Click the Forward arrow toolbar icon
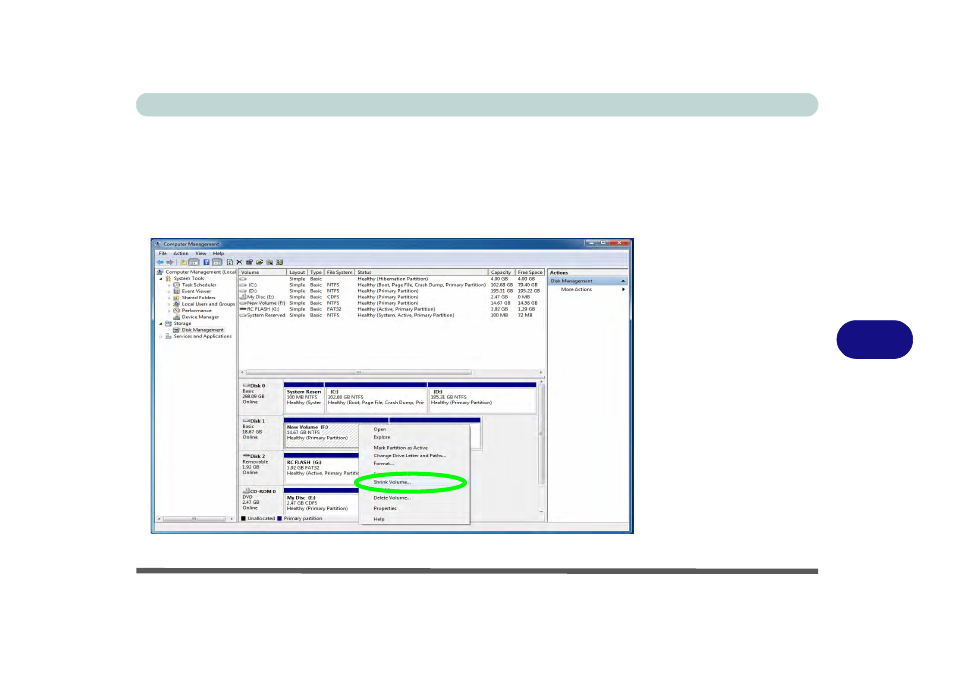The width and height of the screenshot is (954, 673). pos(170,262)
